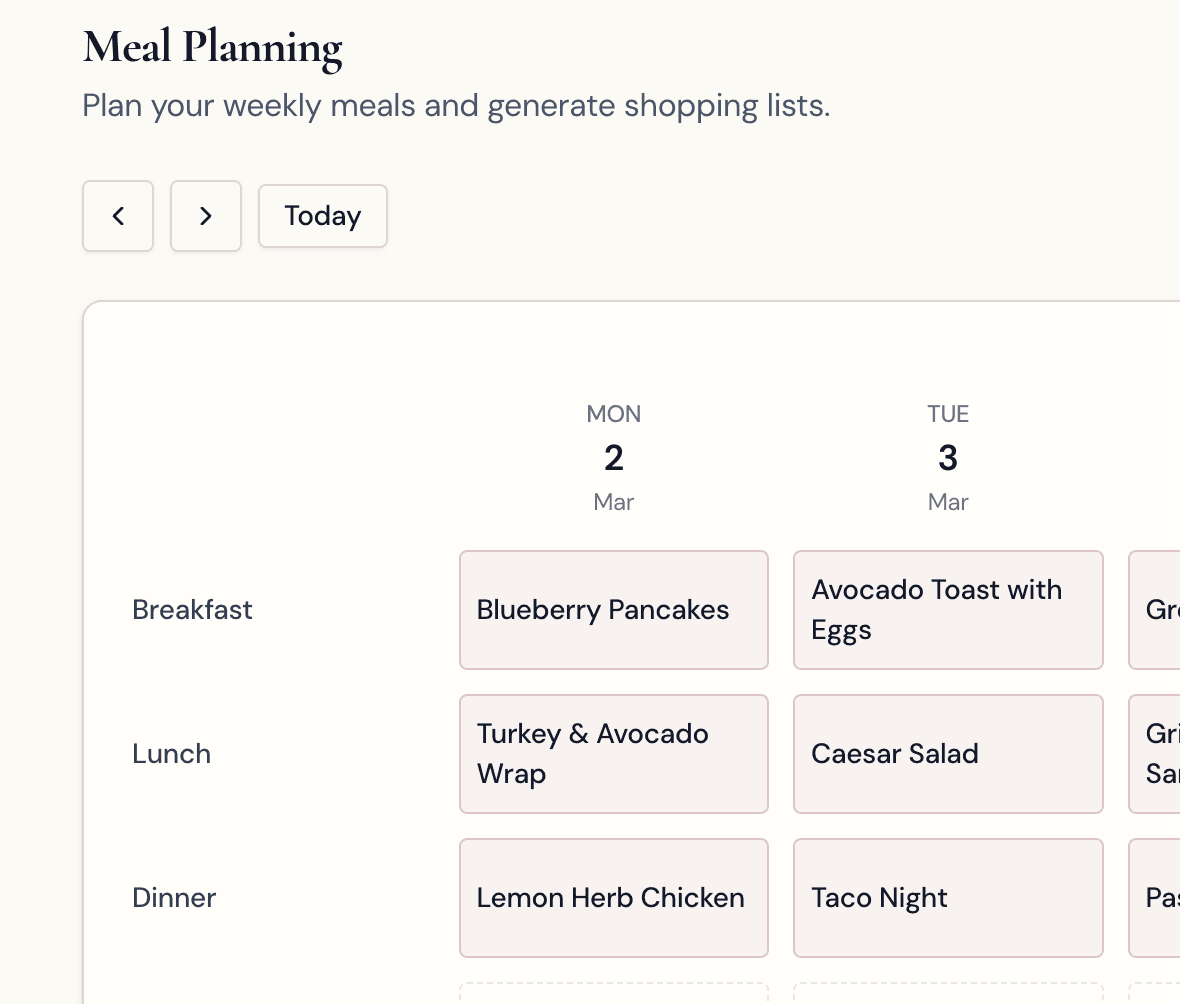Viewport: 1180px width, 1004px height.
Task: Open the Turkey & Avocado Wrap lunch entry
Action: click(x=613, y=754)
